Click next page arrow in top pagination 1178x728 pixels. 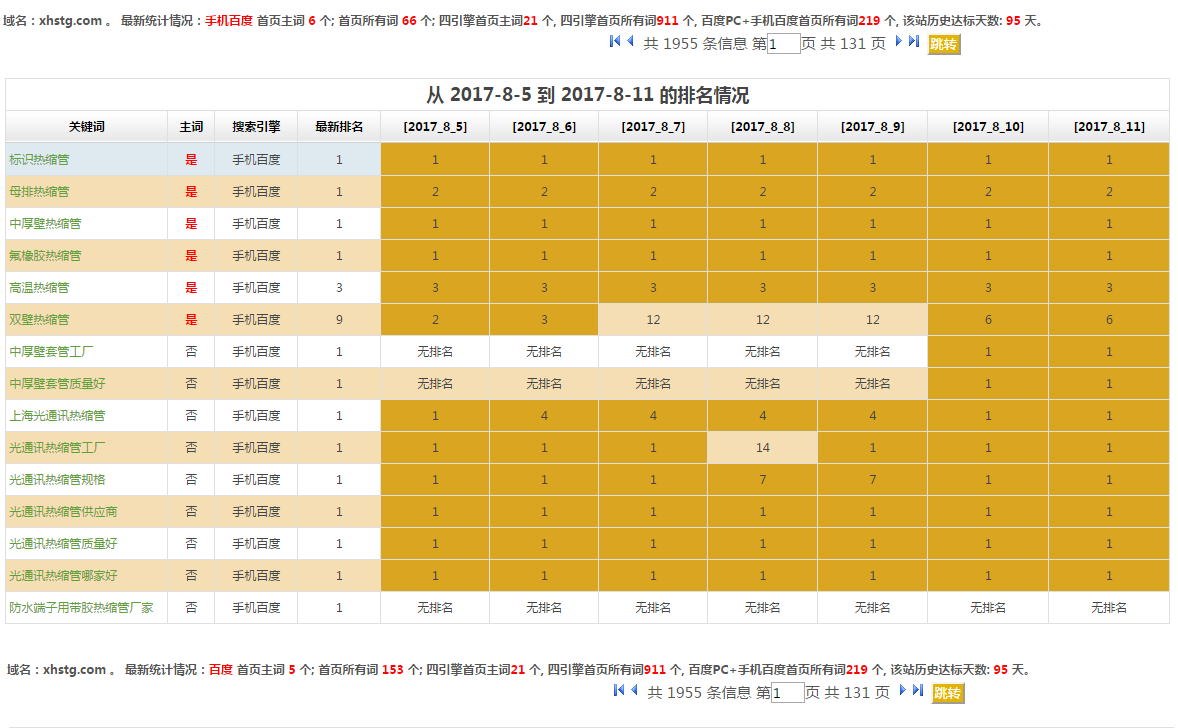click(899, 41)
